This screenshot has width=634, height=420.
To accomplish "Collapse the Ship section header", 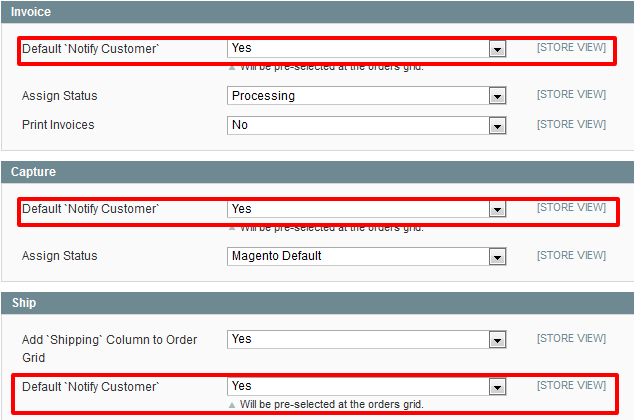I will [24, 302].
